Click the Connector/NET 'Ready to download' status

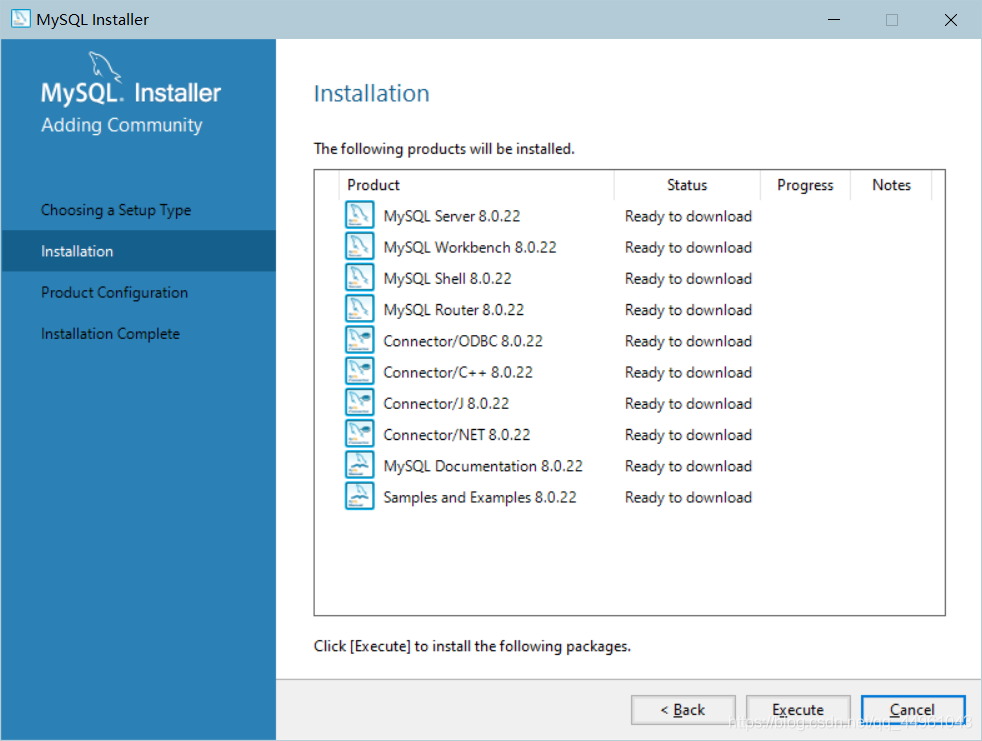click(x=688, y=435)
